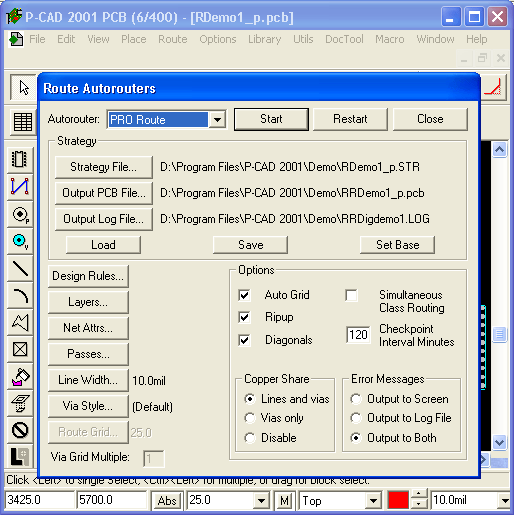Open the Route menu

tap(173, 39)
